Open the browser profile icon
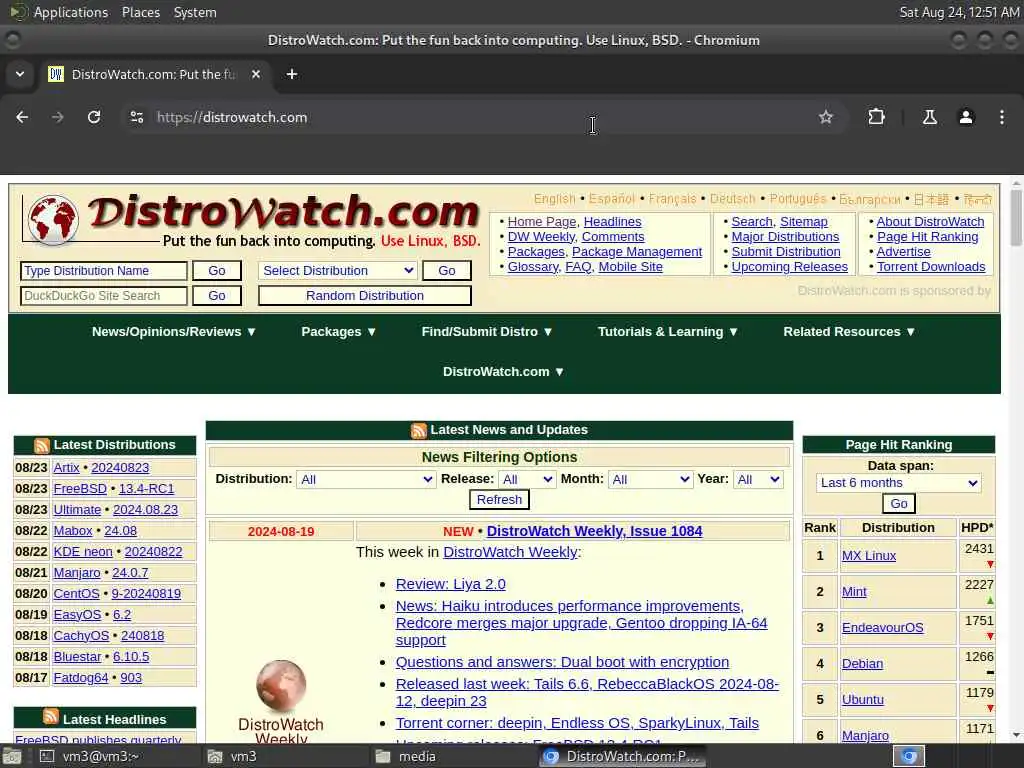This screenshot has width=1024, height=768. [x=966, y=117]
